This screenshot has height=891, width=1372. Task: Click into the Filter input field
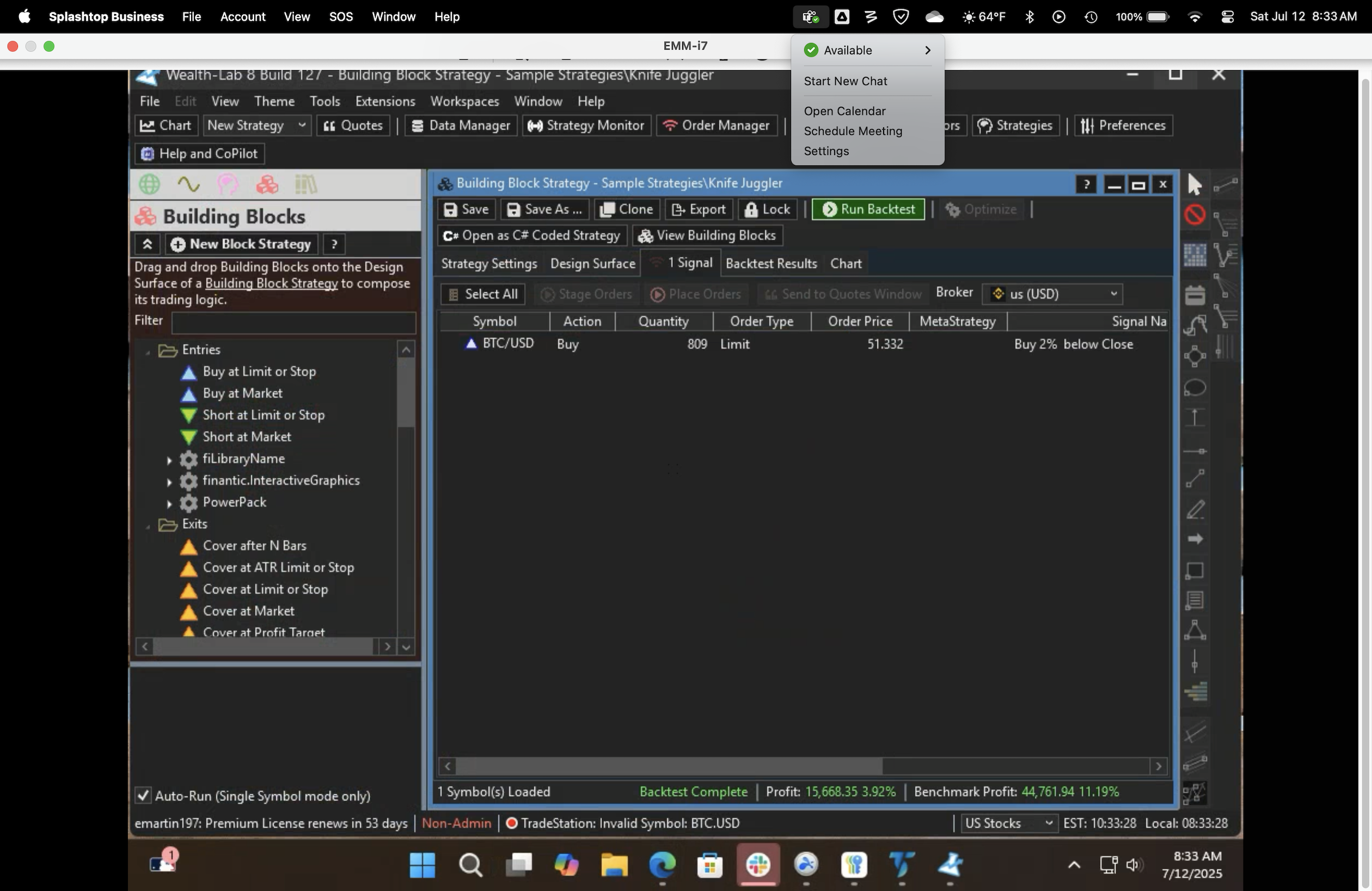coord(293,322)
